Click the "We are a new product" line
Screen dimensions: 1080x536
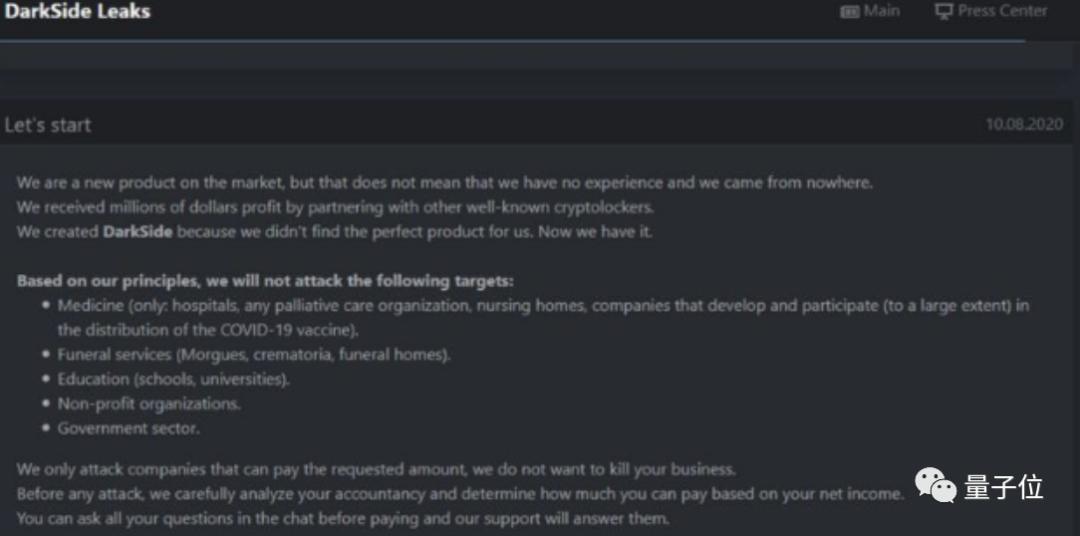point(445,183)
